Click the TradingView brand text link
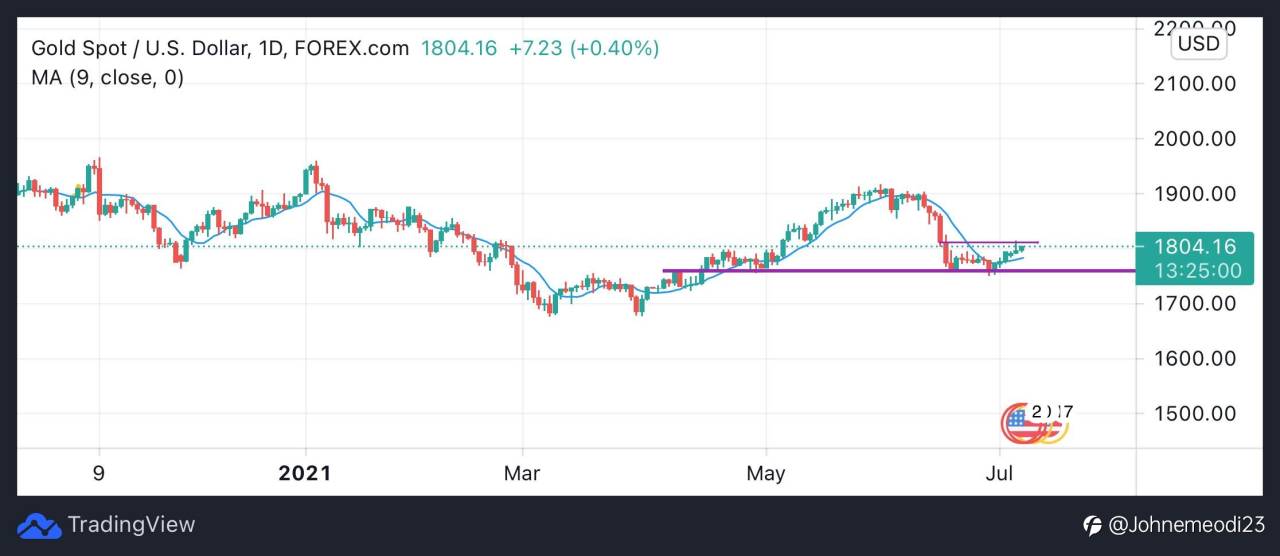Viewport: 1280px width, 556px height. [x=131, y=525]
